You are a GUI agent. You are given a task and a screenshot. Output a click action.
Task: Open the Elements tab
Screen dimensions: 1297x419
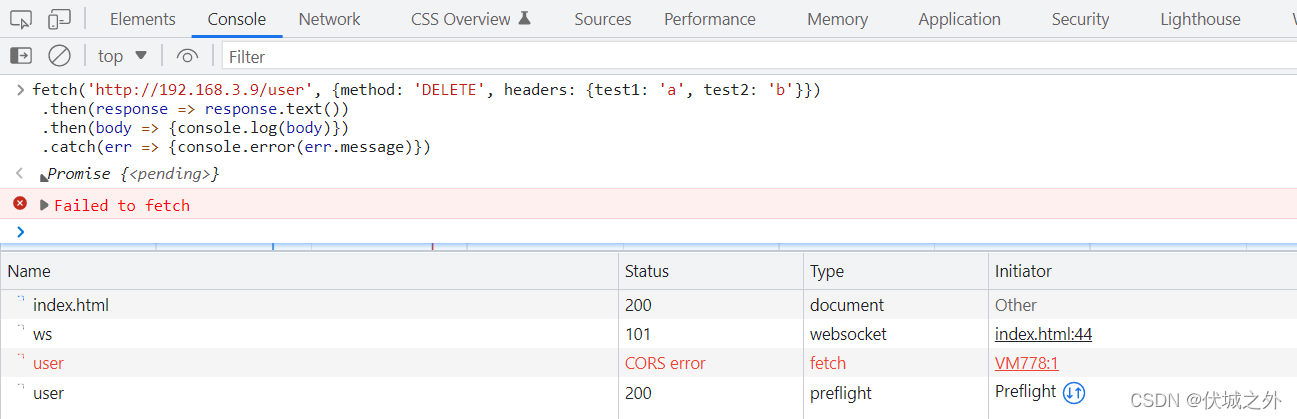pos(142,19)
